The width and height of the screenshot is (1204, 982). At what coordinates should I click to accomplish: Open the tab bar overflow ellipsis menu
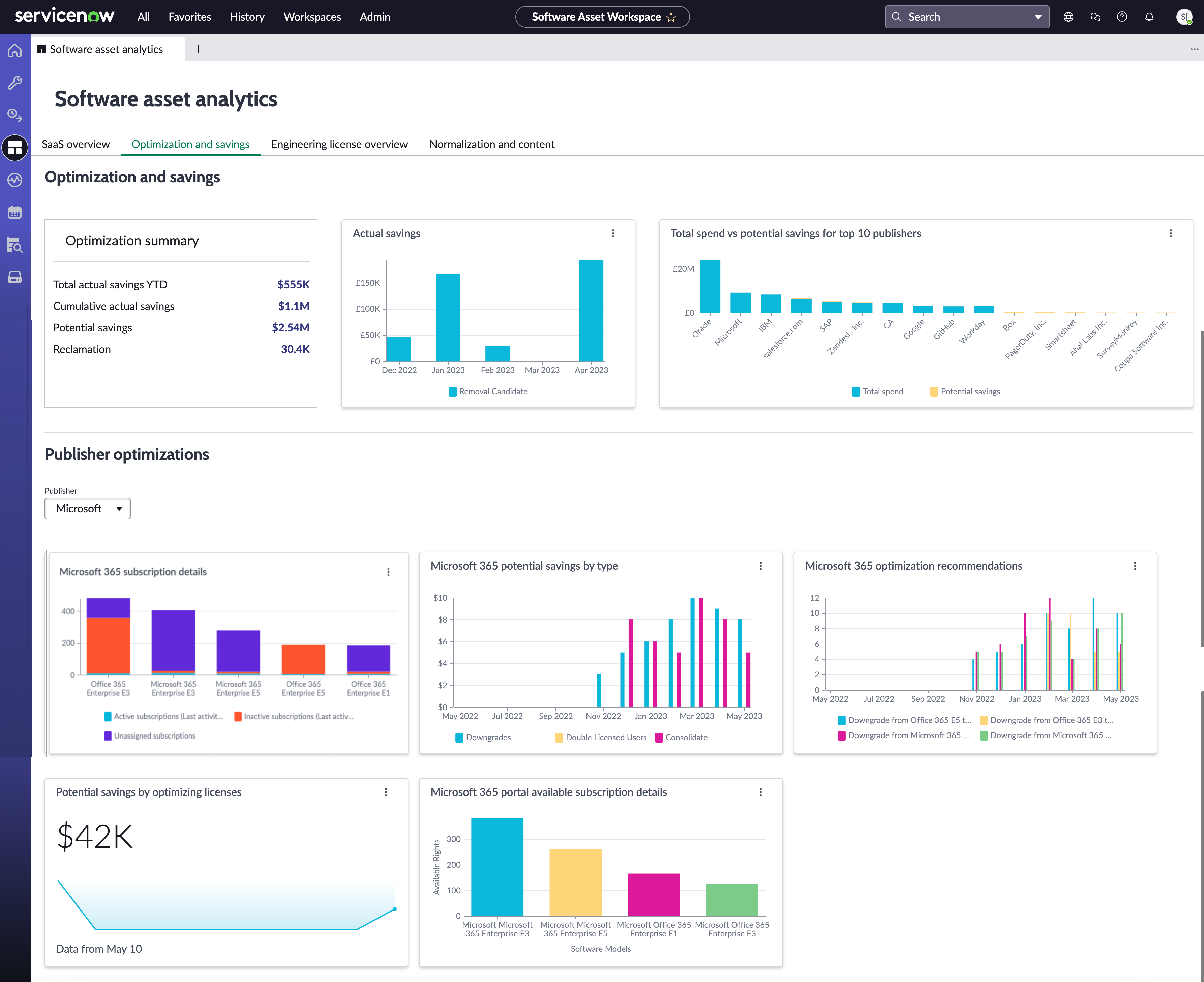point(1194,49)
